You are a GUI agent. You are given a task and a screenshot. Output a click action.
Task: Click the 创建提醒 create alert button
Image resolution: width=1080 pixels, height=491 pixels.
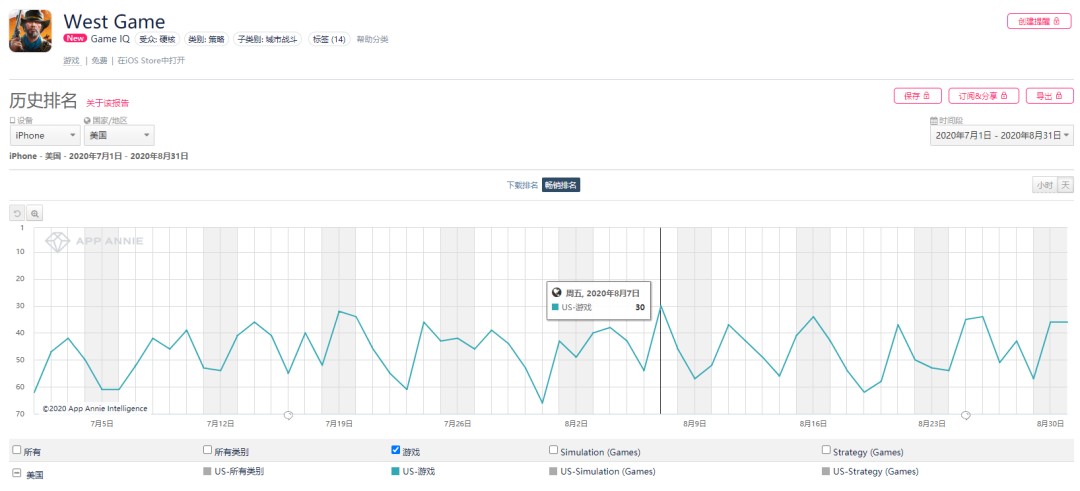point(1039,21)
